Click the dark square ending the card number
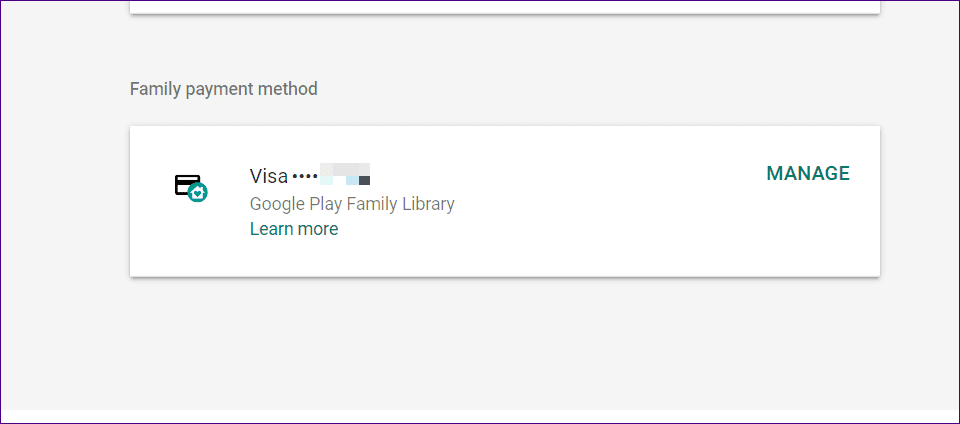This screenshot has width=960, height=424. pos(365,180)
